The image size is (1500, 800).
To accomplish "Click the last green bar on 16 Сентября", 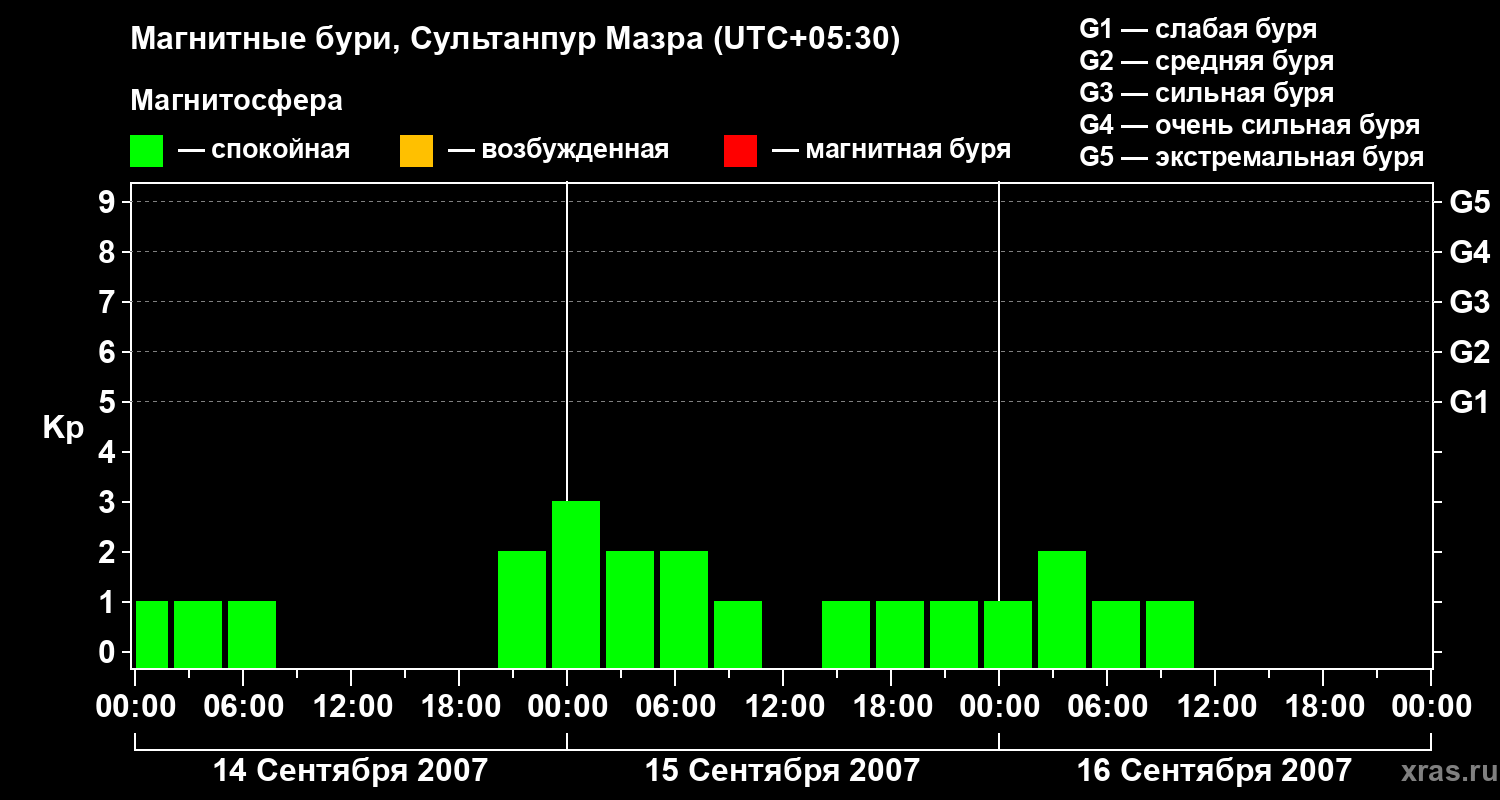I will (1170, 634).
